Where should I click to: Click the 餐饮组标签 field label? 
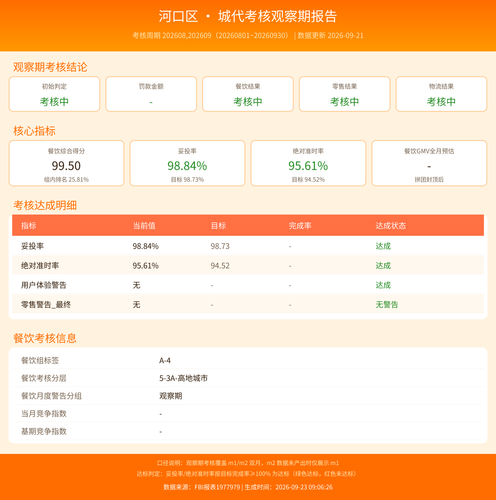[40, 360]
